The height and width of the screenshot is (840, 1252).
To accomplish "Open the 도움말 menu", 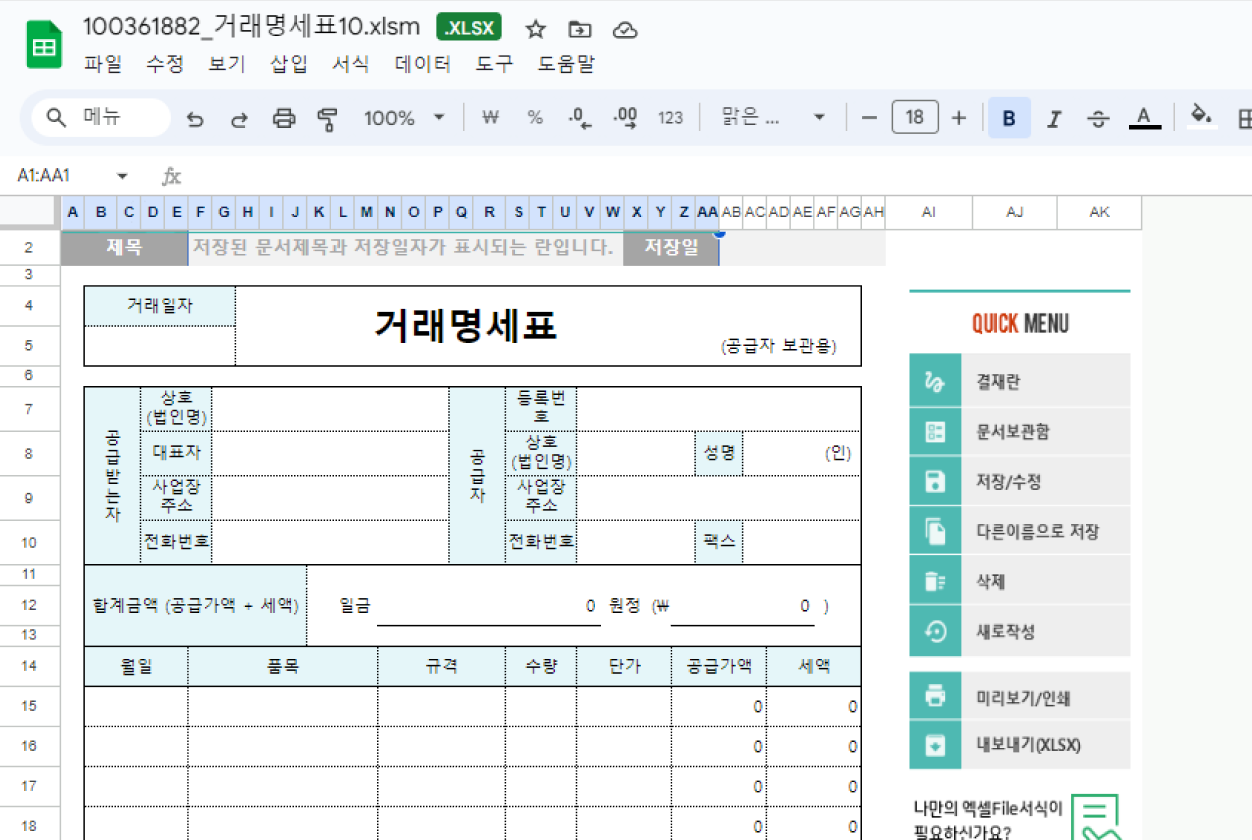I will point(567,65).
